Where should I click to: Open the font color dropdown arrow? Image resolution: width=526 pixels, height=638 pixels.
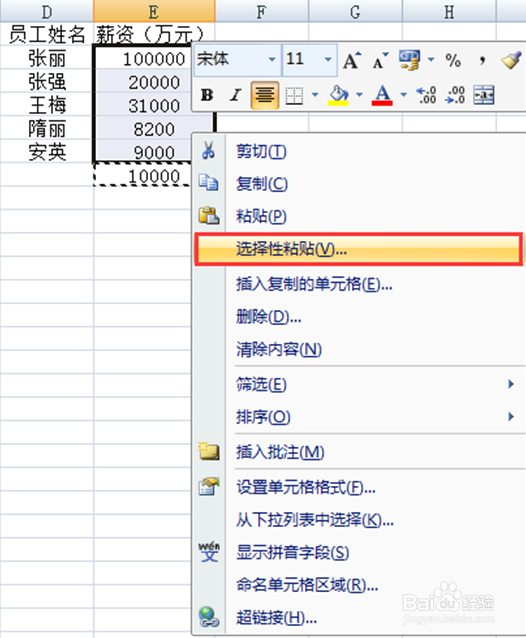[403, 95]
